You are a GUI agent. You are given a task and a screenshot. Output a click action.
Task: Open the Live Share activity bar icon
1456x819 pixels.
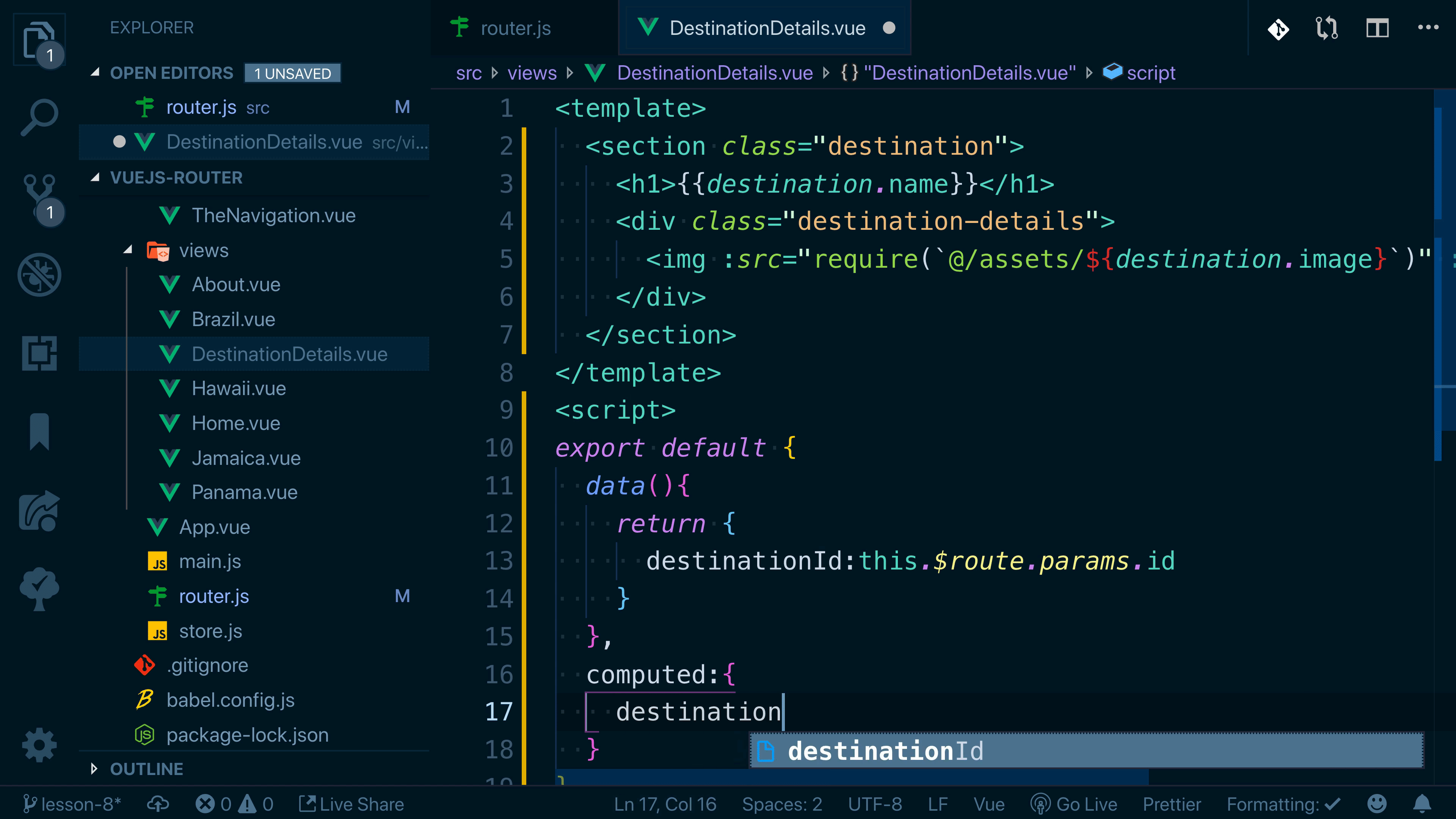tap(39, 511)
